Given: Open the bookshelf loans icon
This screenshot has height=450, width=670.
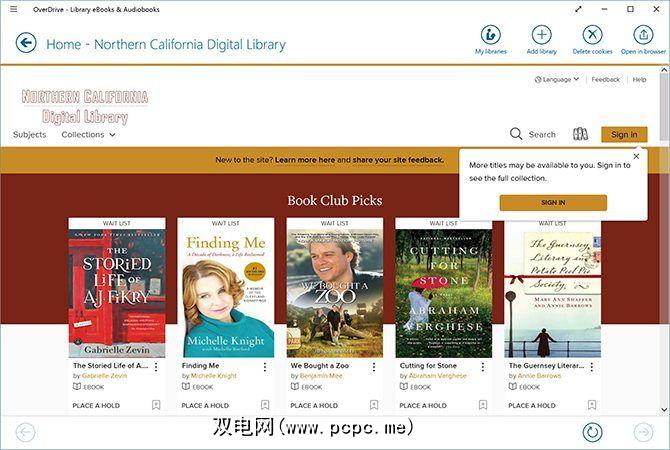Looking at the screenshot, I should tap(580, 134).
